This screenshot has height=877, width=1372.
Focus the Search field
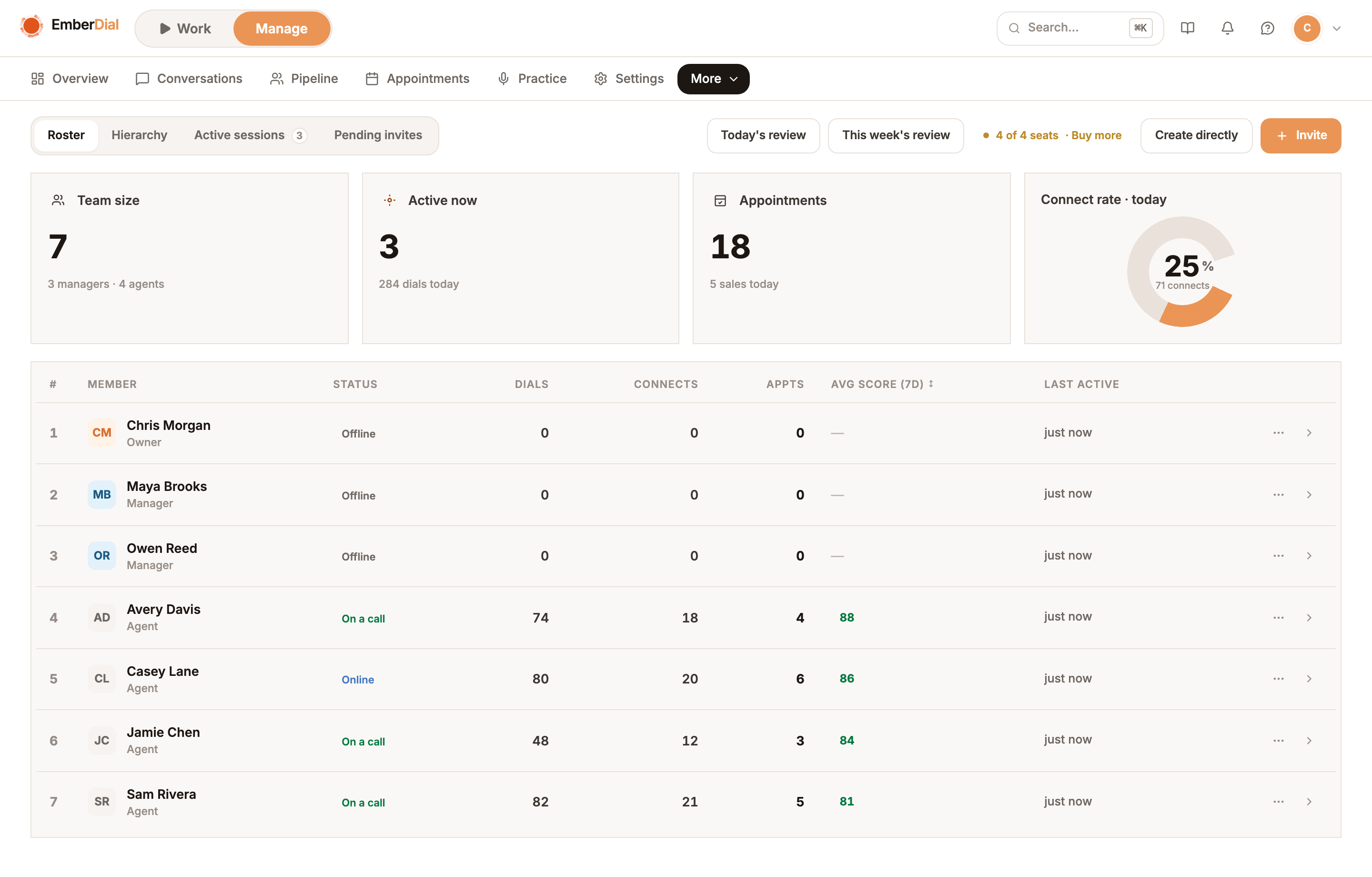[x=1079, y=28]
